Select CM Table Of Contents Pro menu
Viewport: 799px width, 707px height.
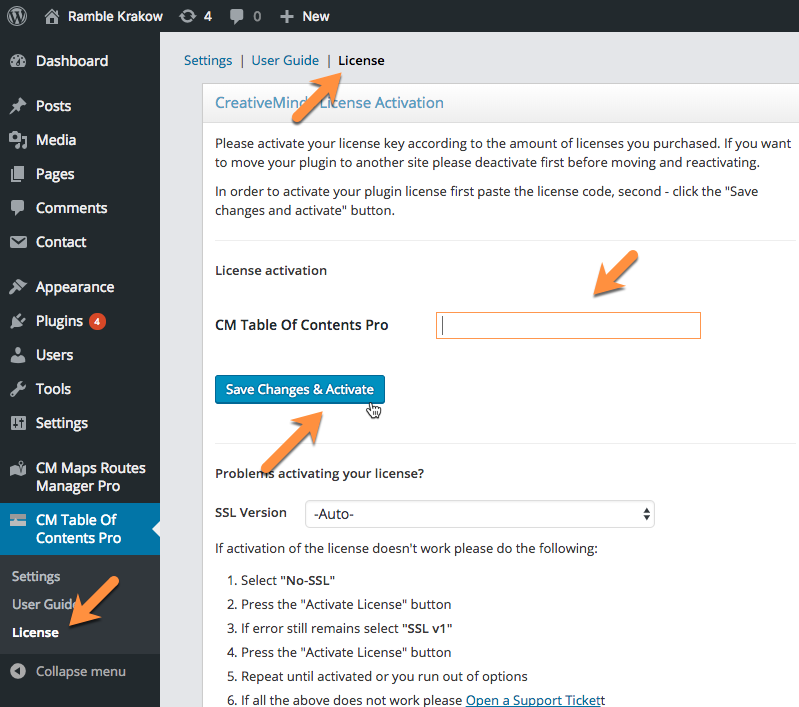point(78,529)
